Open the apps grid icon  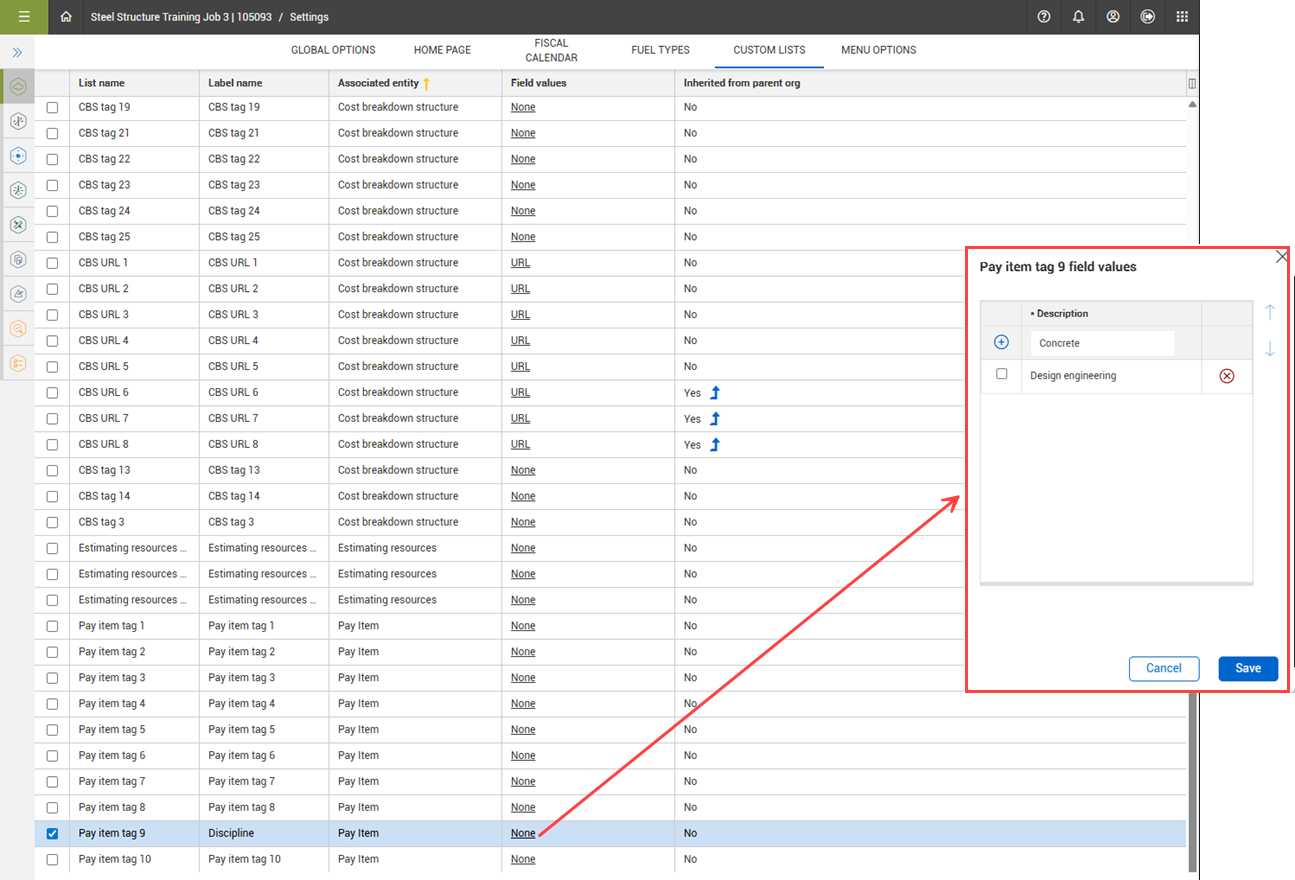point(1182,17)
